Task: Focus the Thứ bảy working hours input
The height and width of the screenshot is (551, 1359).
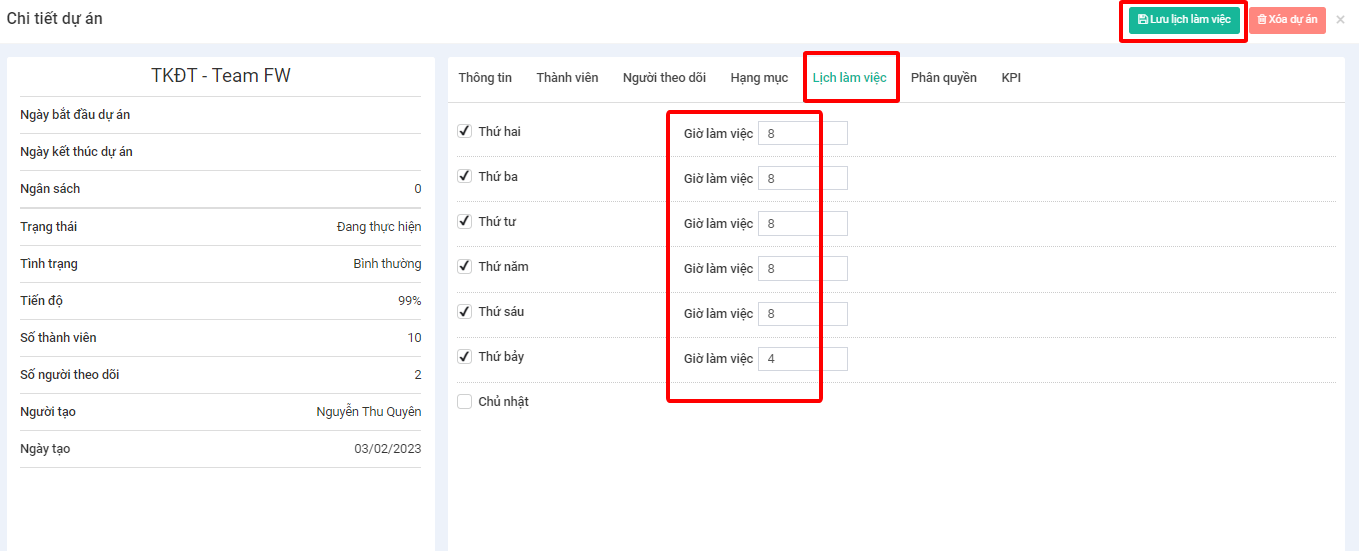Action: point(802,359)
